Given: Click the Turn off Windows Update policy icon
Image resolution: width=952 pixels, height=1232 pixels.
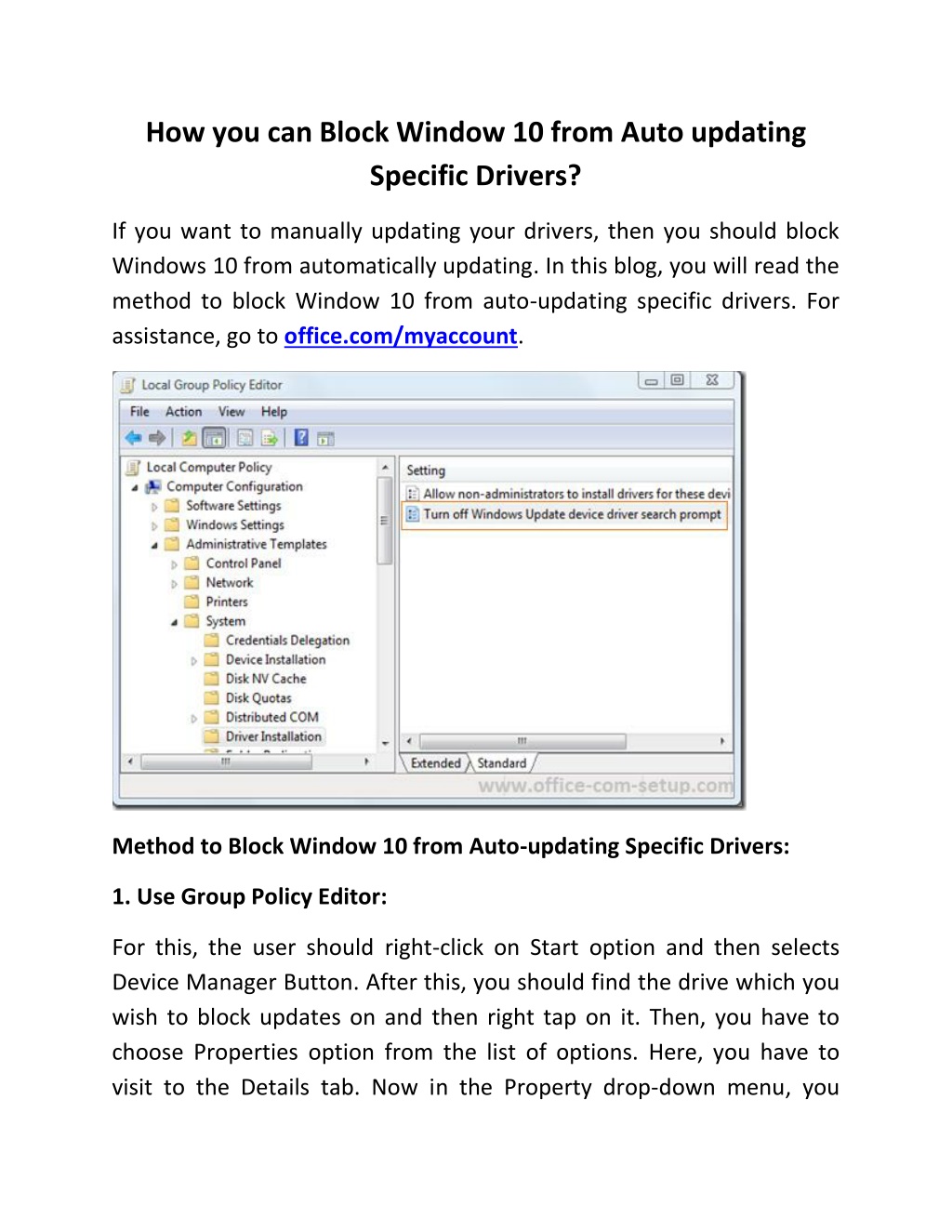Looking at the screenshot, I should coord(412,514).
